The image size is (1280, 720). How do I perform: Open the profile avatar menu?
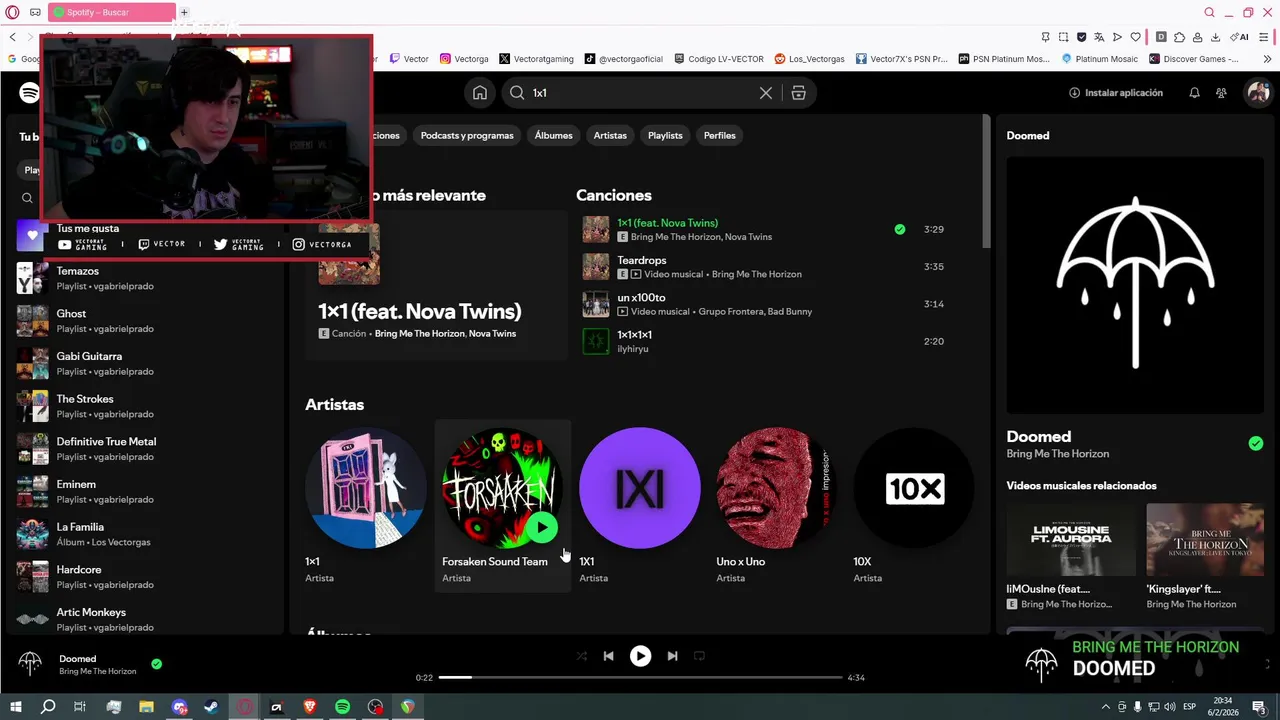[x=1257, y=93]
